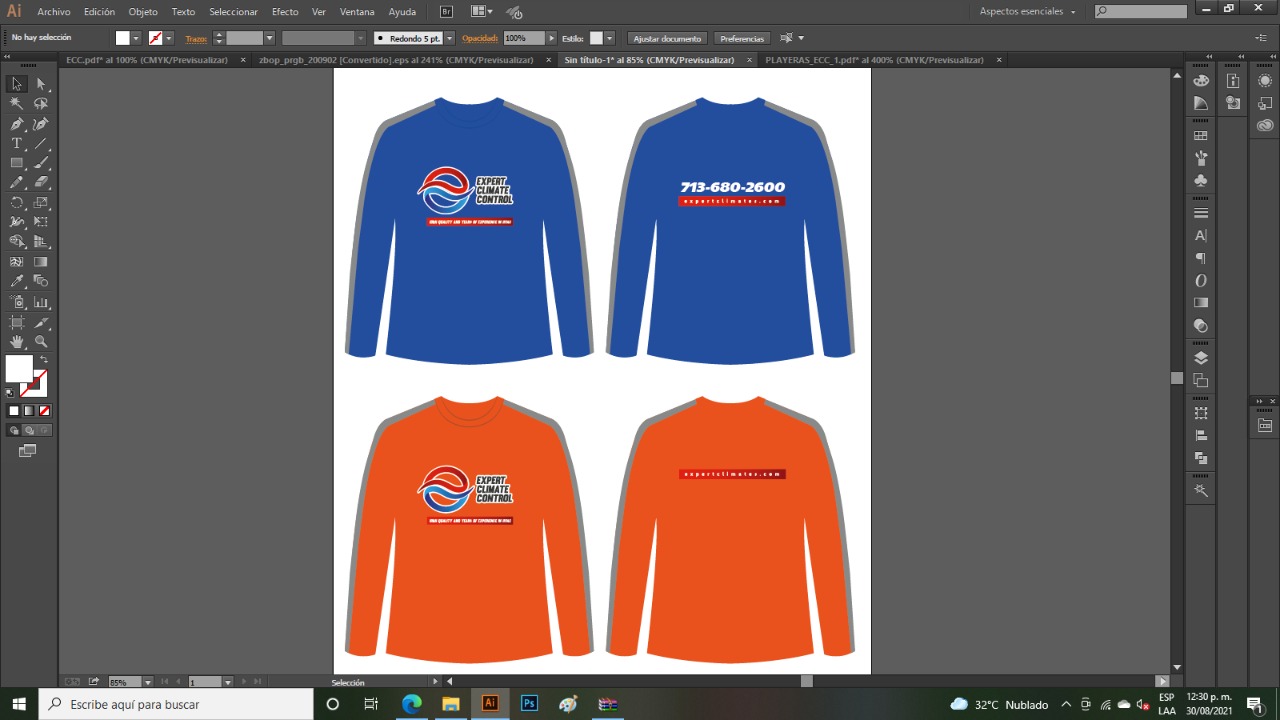Open stroke color dropdown in control bar
The width and height of the screenshot is (1280, 720).
click(169, 38)
